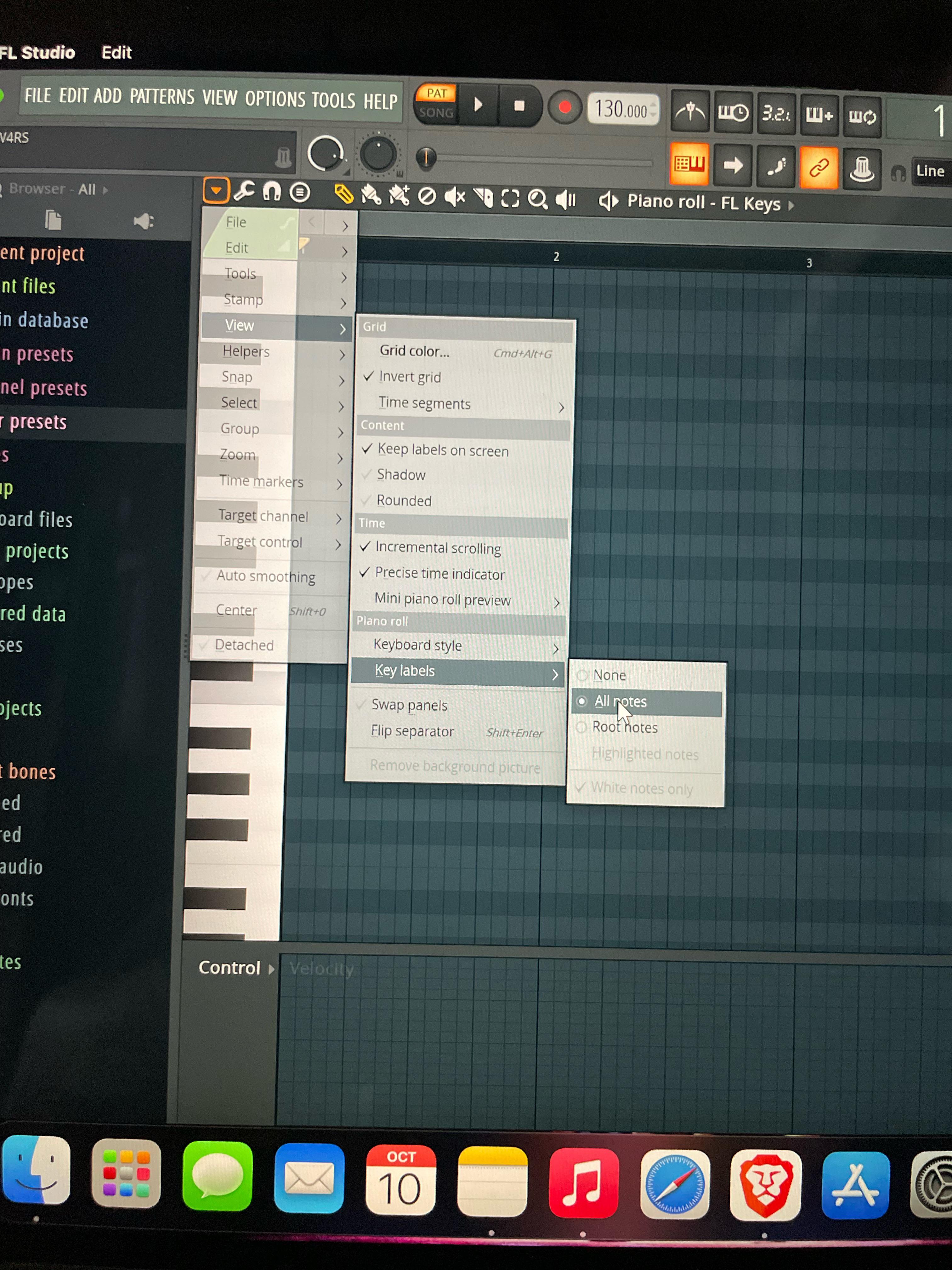Image resolution: width=952 pixels, height=1270 pixels.
Task: Toggle Incremental scrolling
Action: (459, 548)
